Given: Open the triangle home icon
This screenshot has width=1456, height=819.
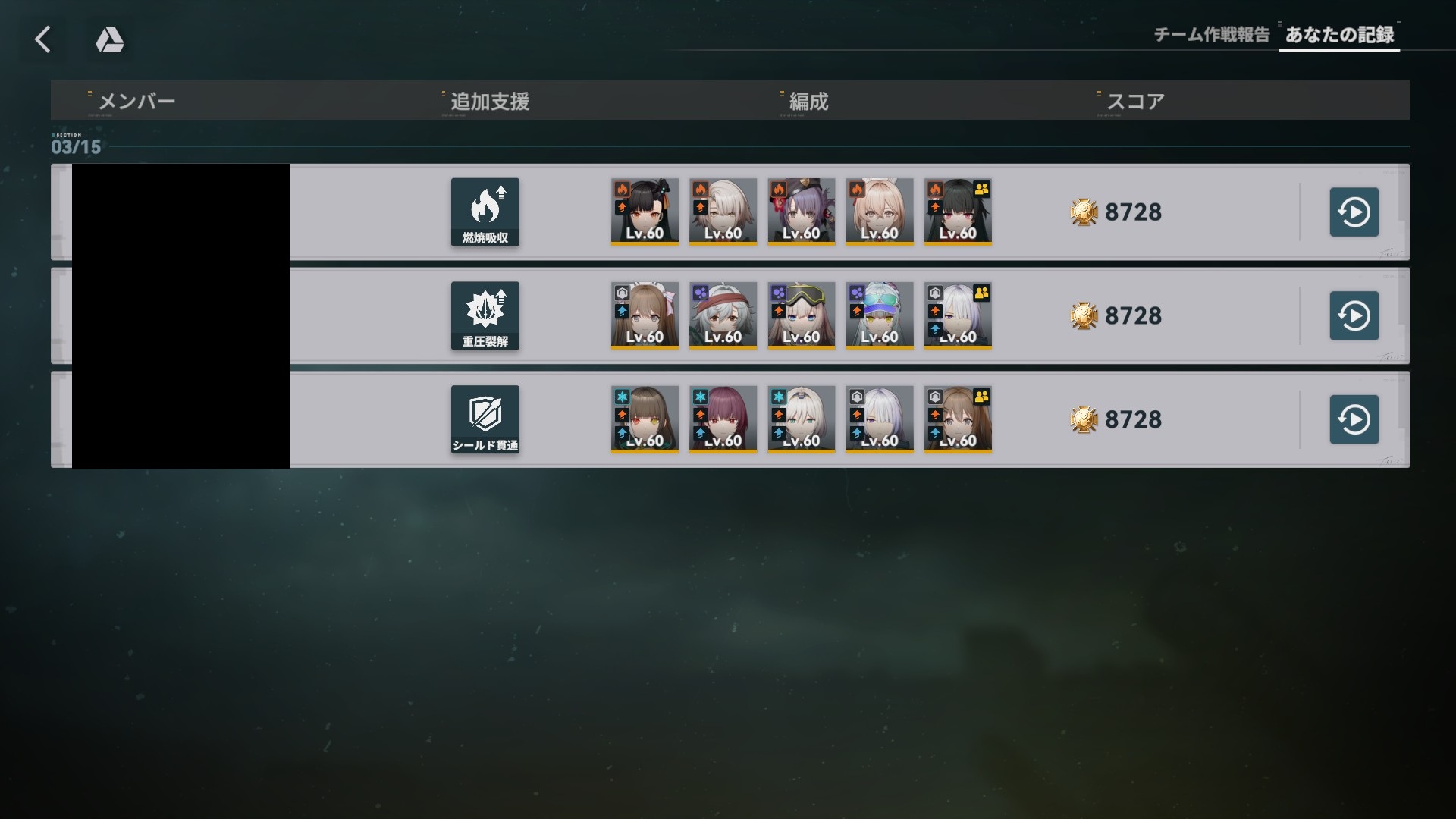Looking at the screenshot, I should click(x=109, y=39).
